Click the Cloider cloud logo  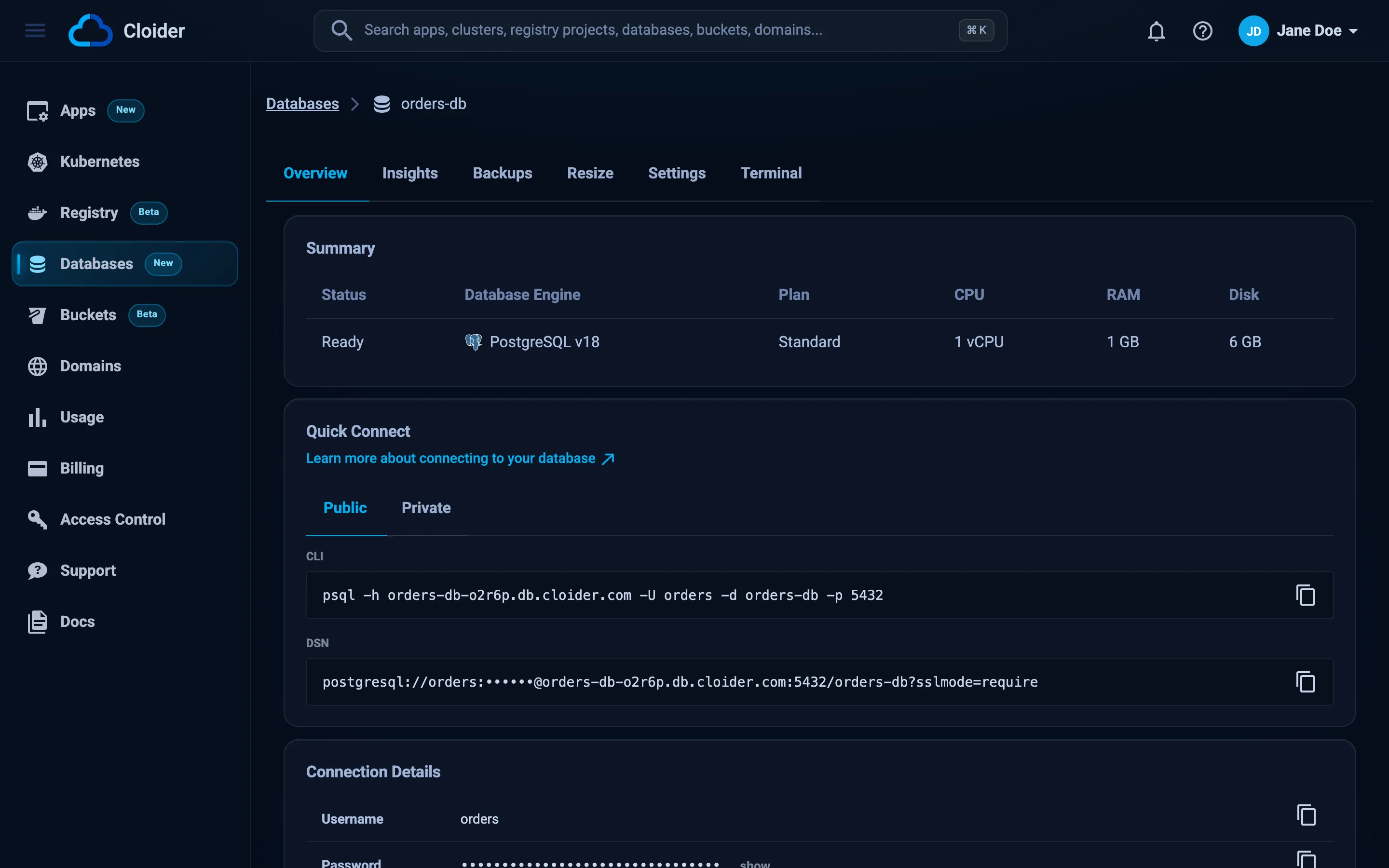click(x=90, y=30)
